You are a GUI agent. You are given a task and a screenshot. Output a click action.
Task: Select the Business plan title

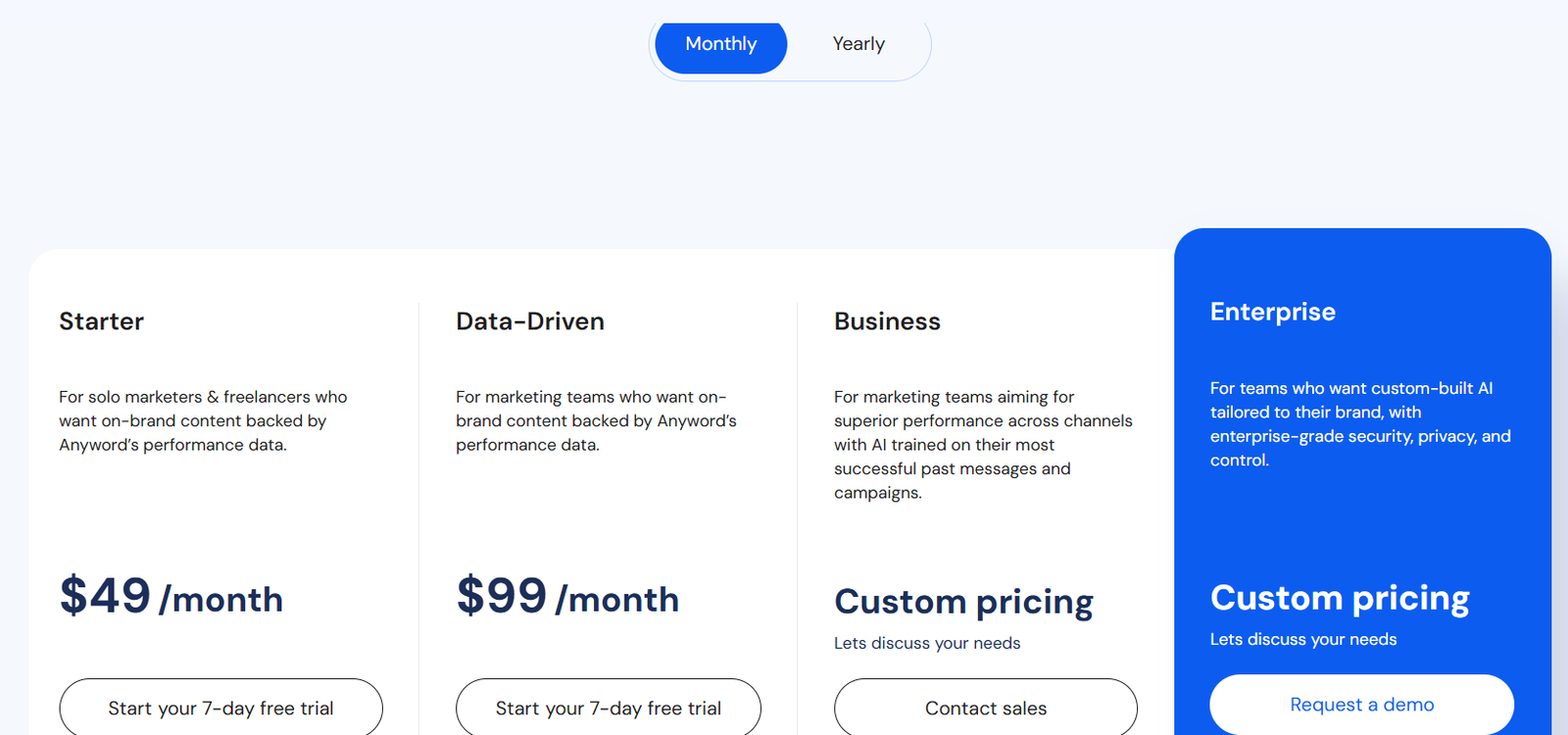[x=887, y=321]
